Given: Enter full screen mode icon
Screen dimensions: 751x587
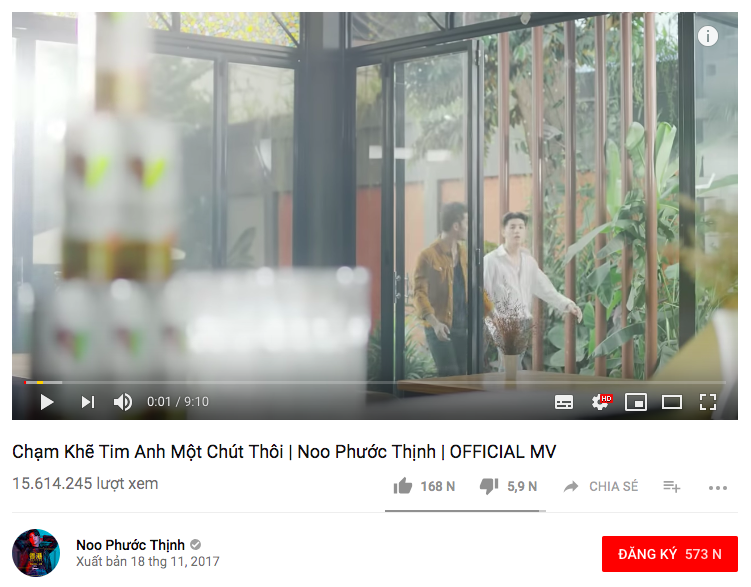Looking at the screenshot, I should [x=707, y=402].
